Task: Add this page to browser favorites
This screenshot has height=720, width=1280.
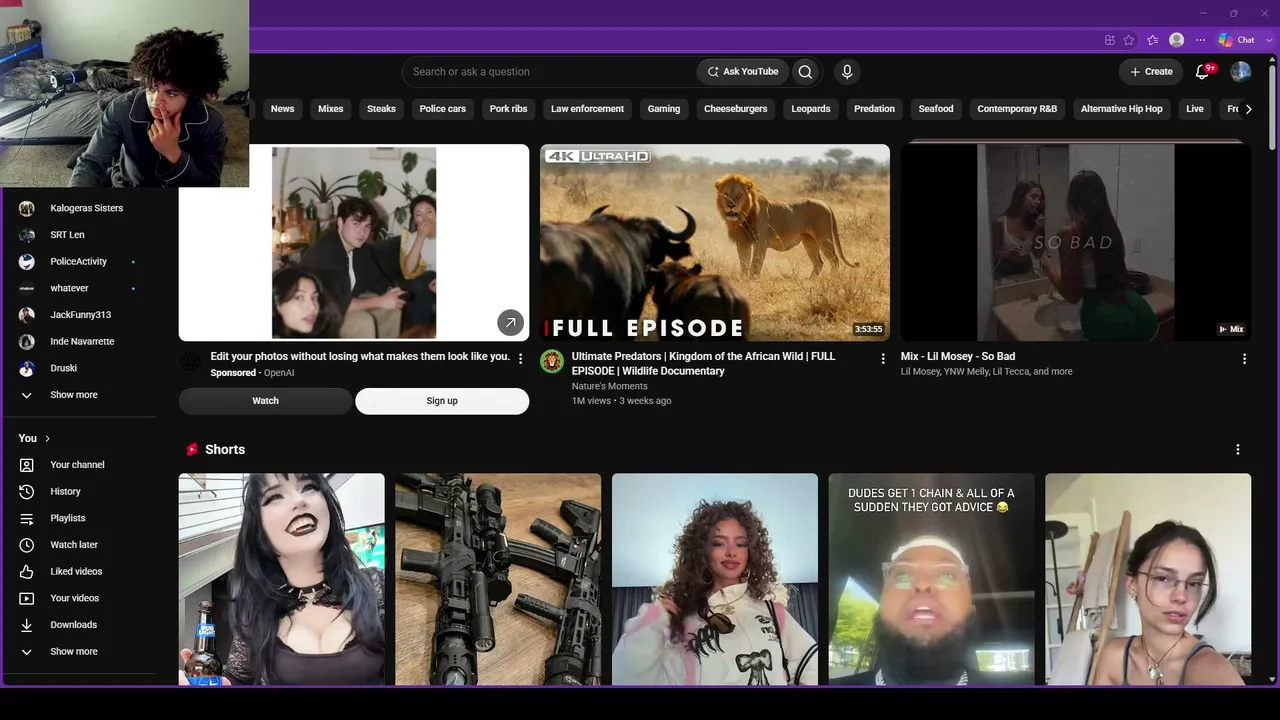Action: (x=1129, y=40)
